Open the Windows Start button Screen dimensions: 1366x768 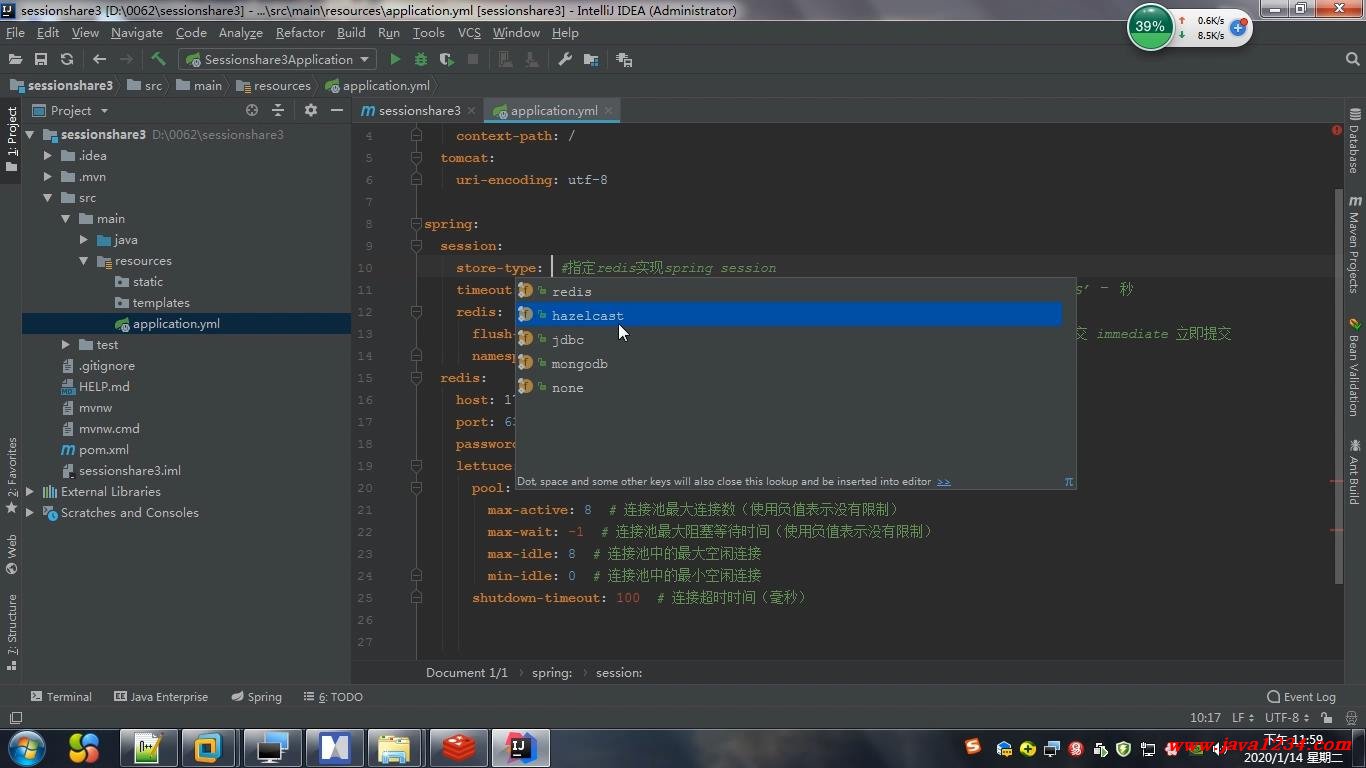(x=26, y=748)
